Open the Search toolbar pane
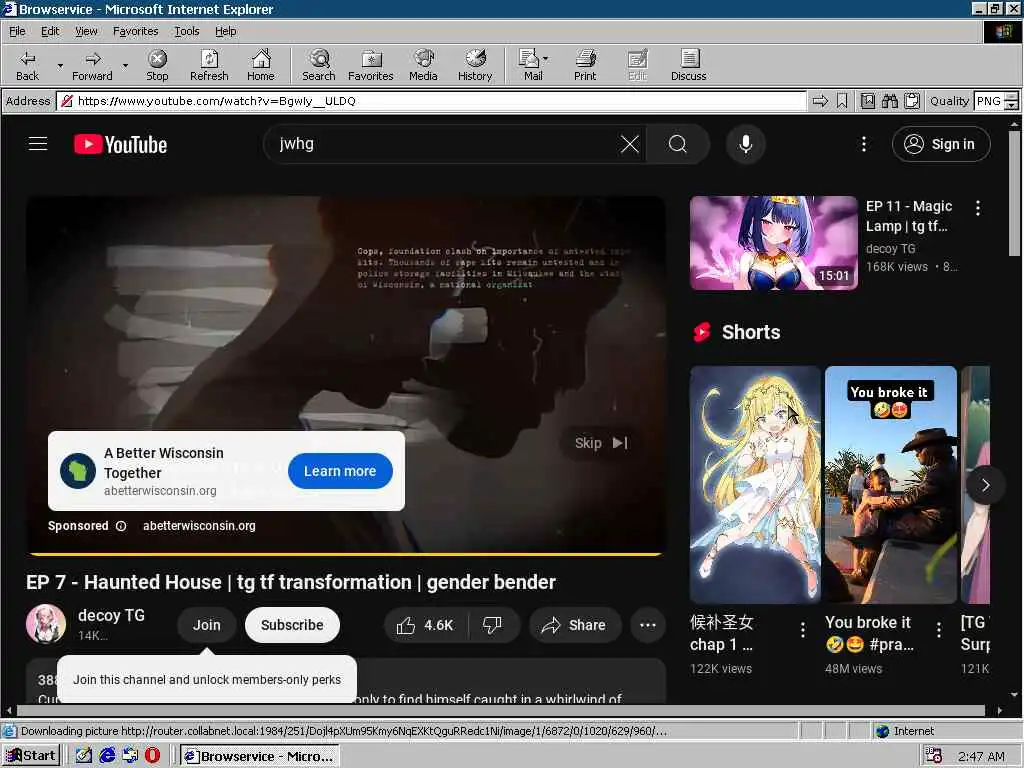1024x768 pixels. coord(319,65)
